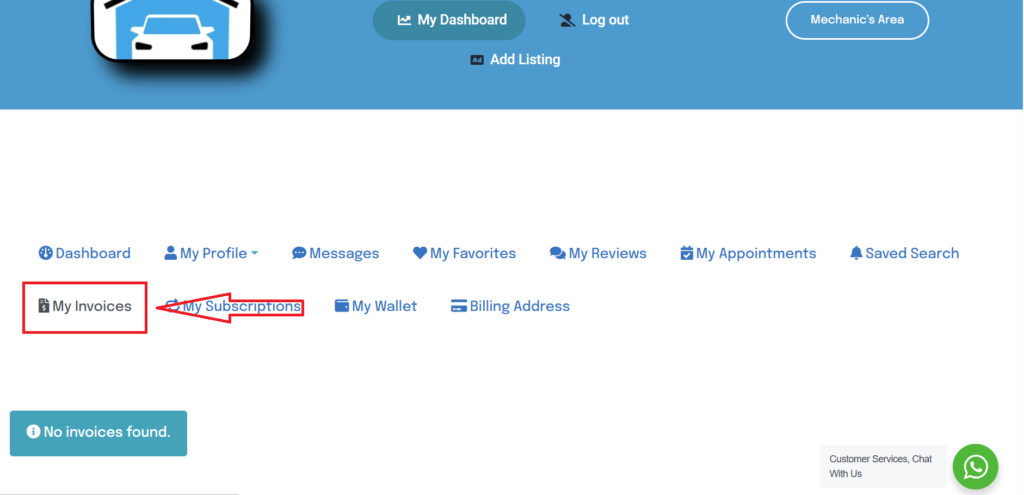The image size is (1024, 495).
Task: Click the speech bubble icon beside Messages
Action: 299,253
